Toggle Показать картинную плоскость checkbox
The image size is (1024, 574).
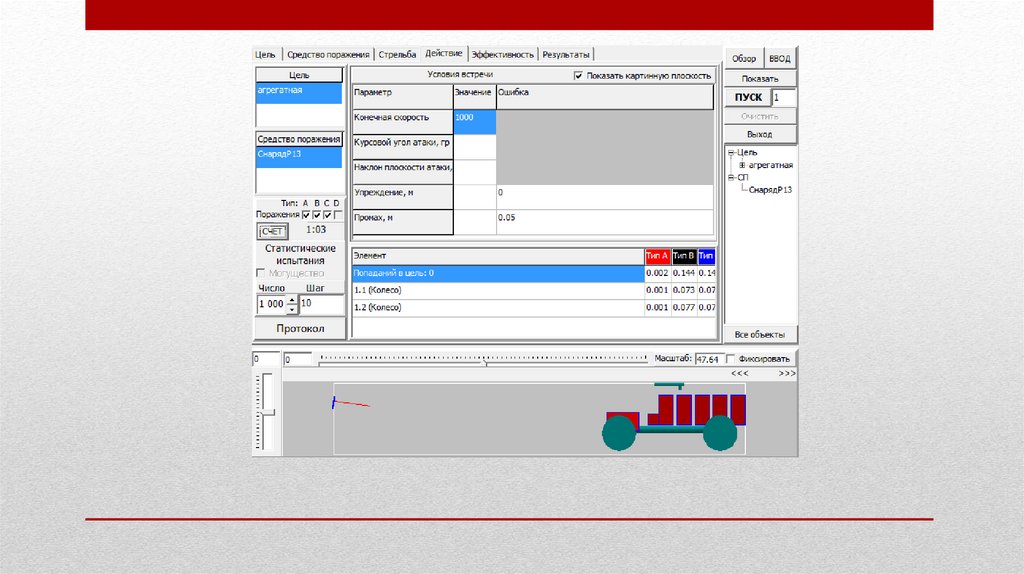pyautogui.click(x=579, y=76)
